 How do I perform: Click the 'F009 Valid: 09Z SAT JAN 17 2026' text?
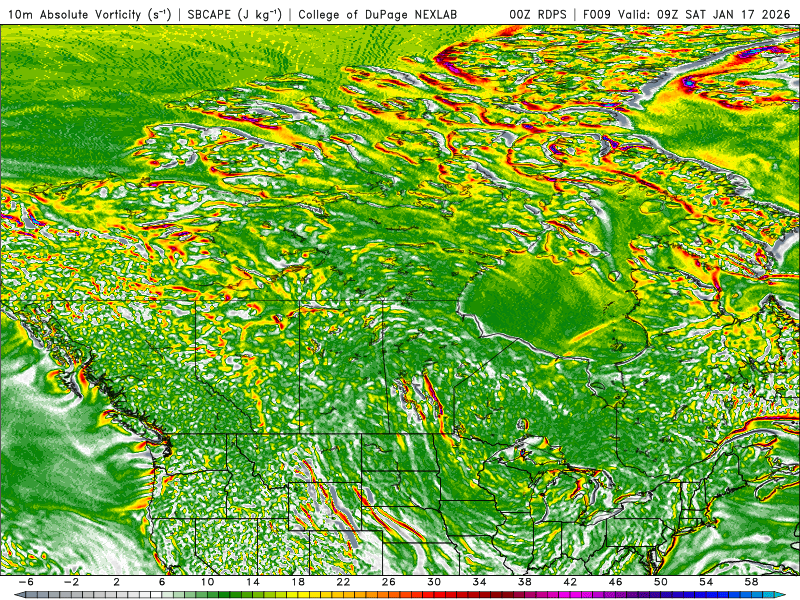[x=686, y=15]
